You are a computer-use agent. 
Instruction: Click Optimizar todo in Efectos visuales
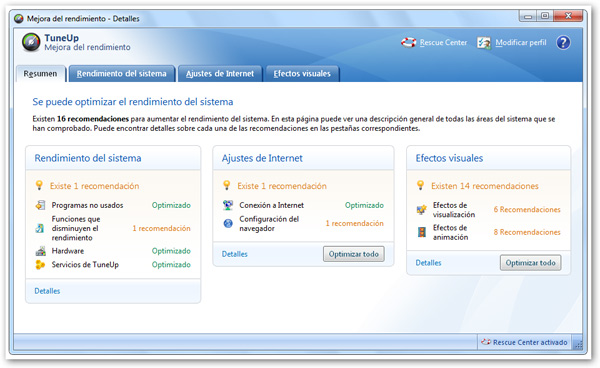530,263
